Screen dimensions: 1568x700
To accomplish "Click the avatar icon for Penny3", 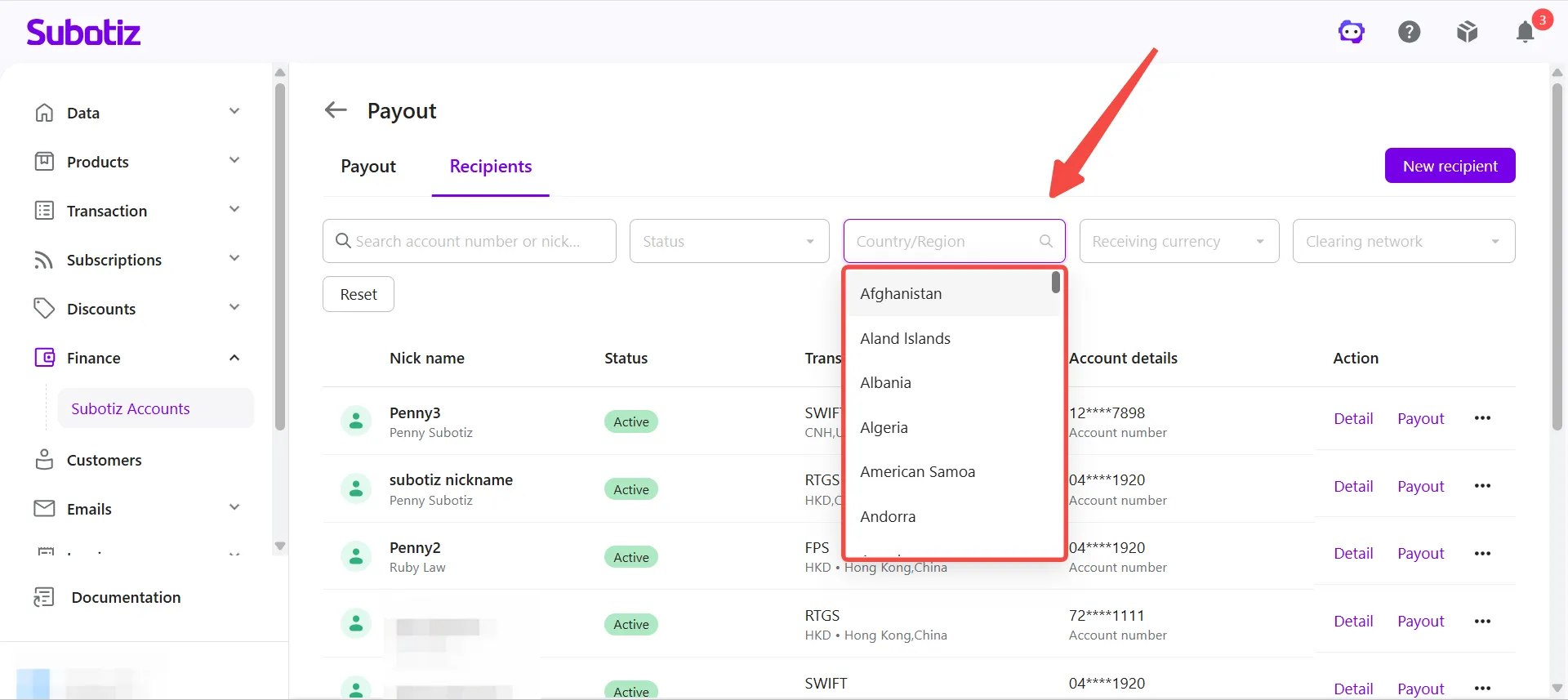I will coord(356,421).
